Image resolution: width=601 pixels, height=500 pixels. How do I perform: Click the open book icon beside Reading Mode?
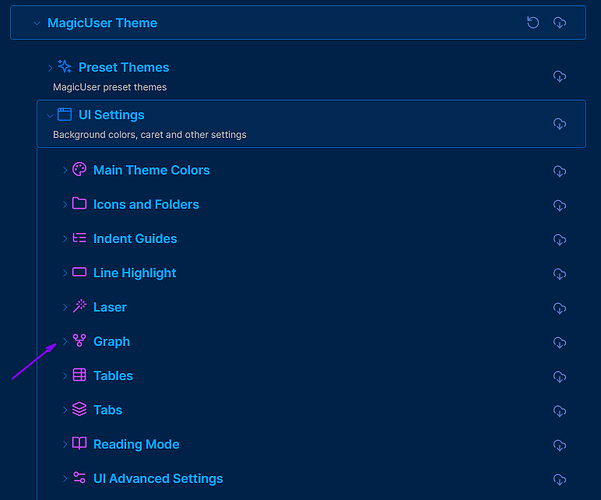pos(79,443)
